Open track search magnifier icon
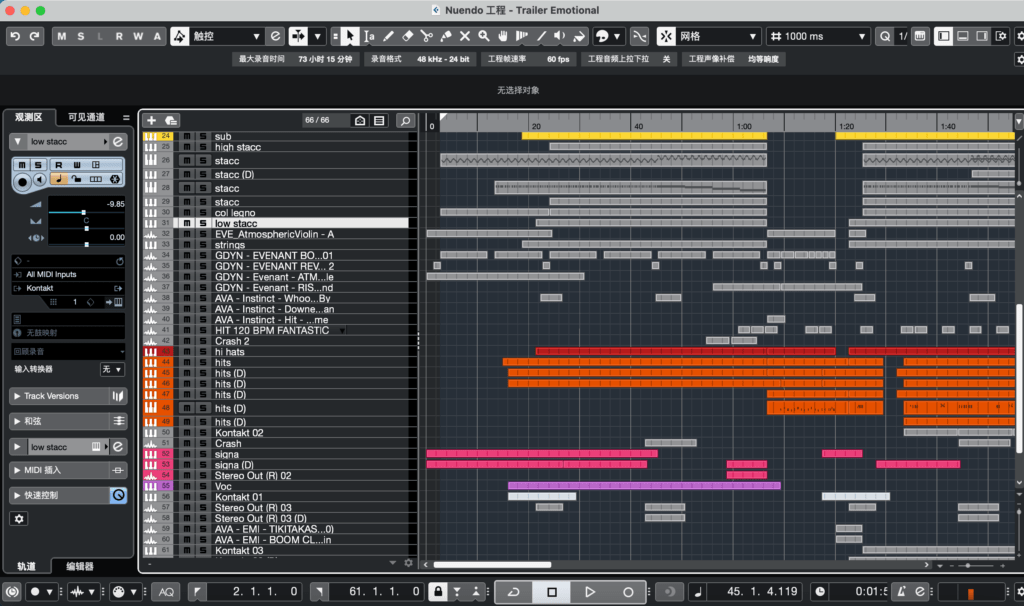The width and height of the screenshot is (1024, 606). [x=405, y=121]
